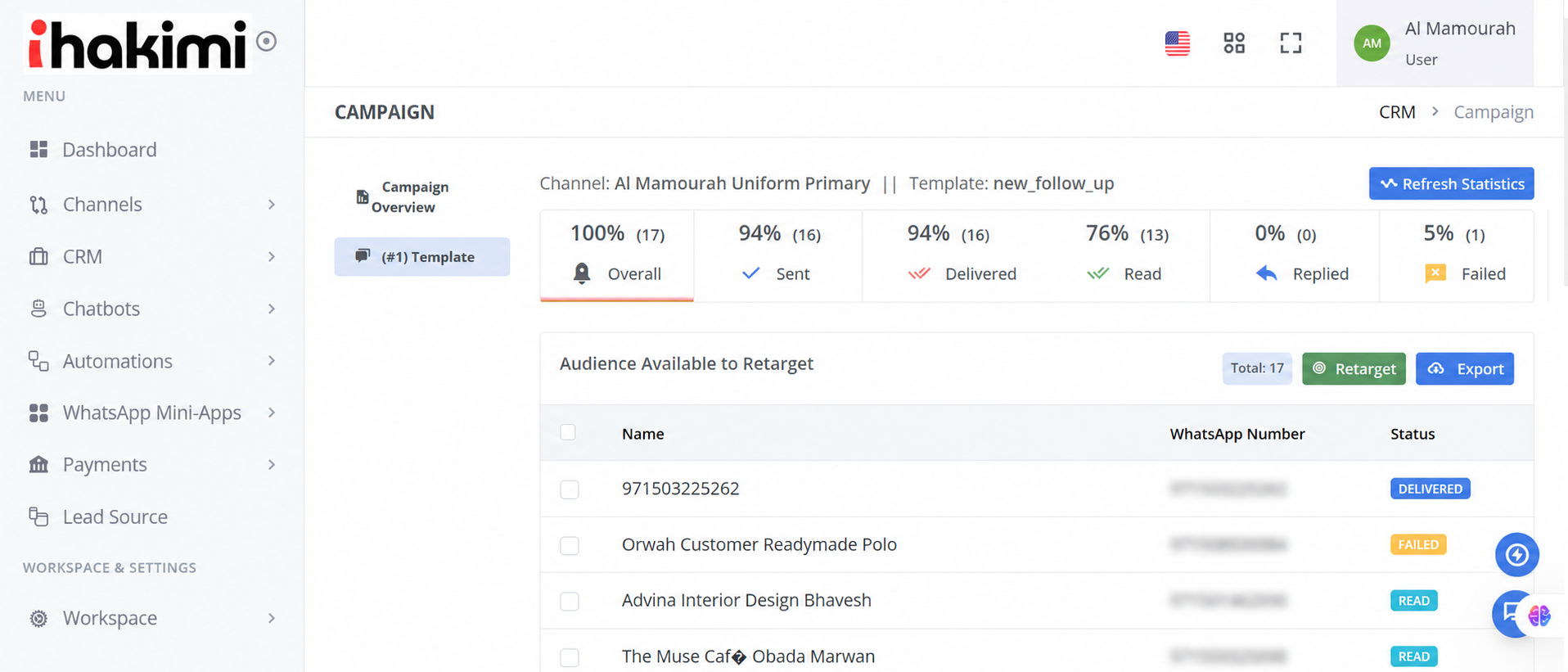Expand the Payments submenu chevron
Image resolution: width=1568 pixels, height=672 pixels.
pyautogui.click(x=272, y=465)
